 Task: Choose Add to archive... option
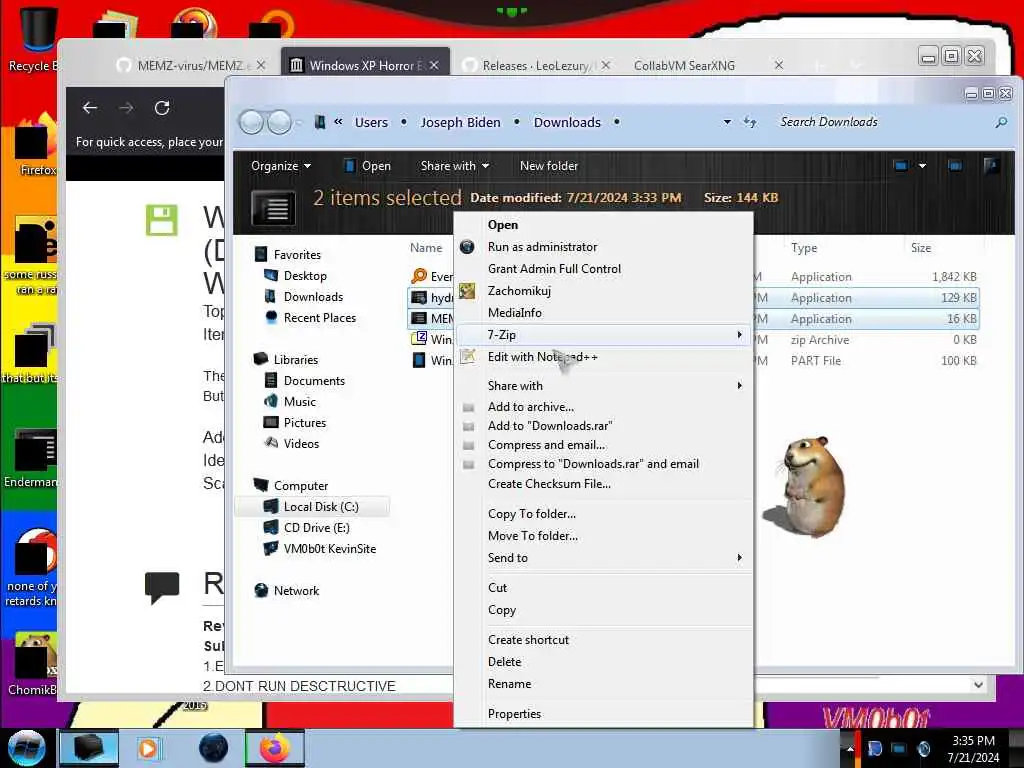click(604, 407)
